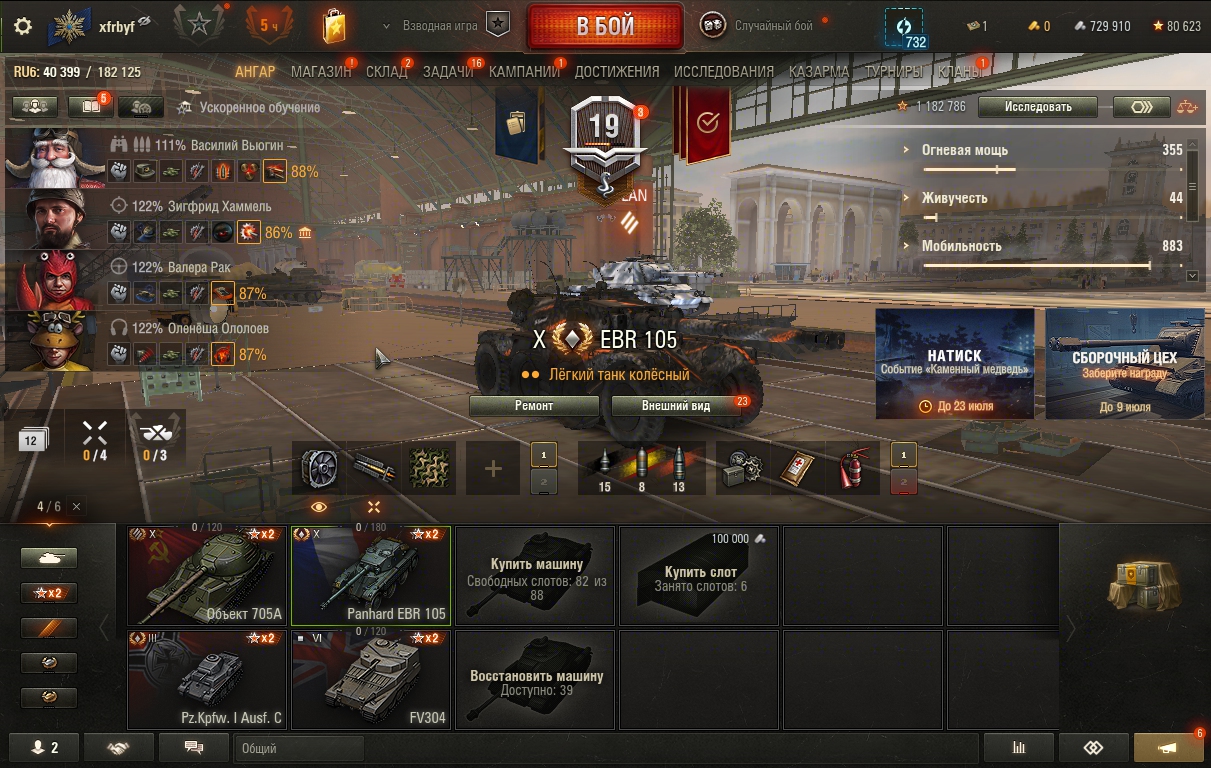Open the premium shop bag icon
This screenshot has height=768, width=1211.
[x=335, y=26]
